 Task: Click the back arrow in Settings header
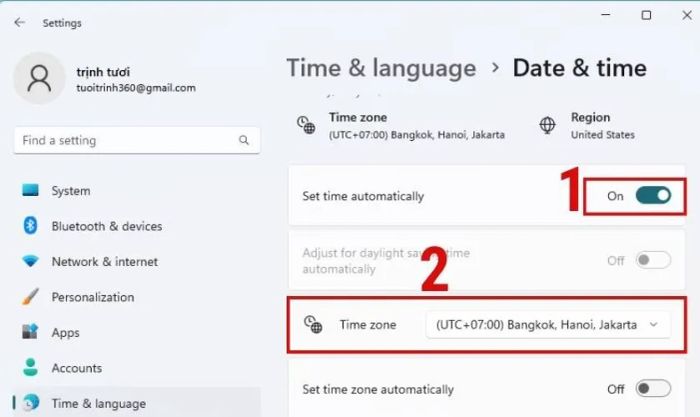(x=19, y=22)
